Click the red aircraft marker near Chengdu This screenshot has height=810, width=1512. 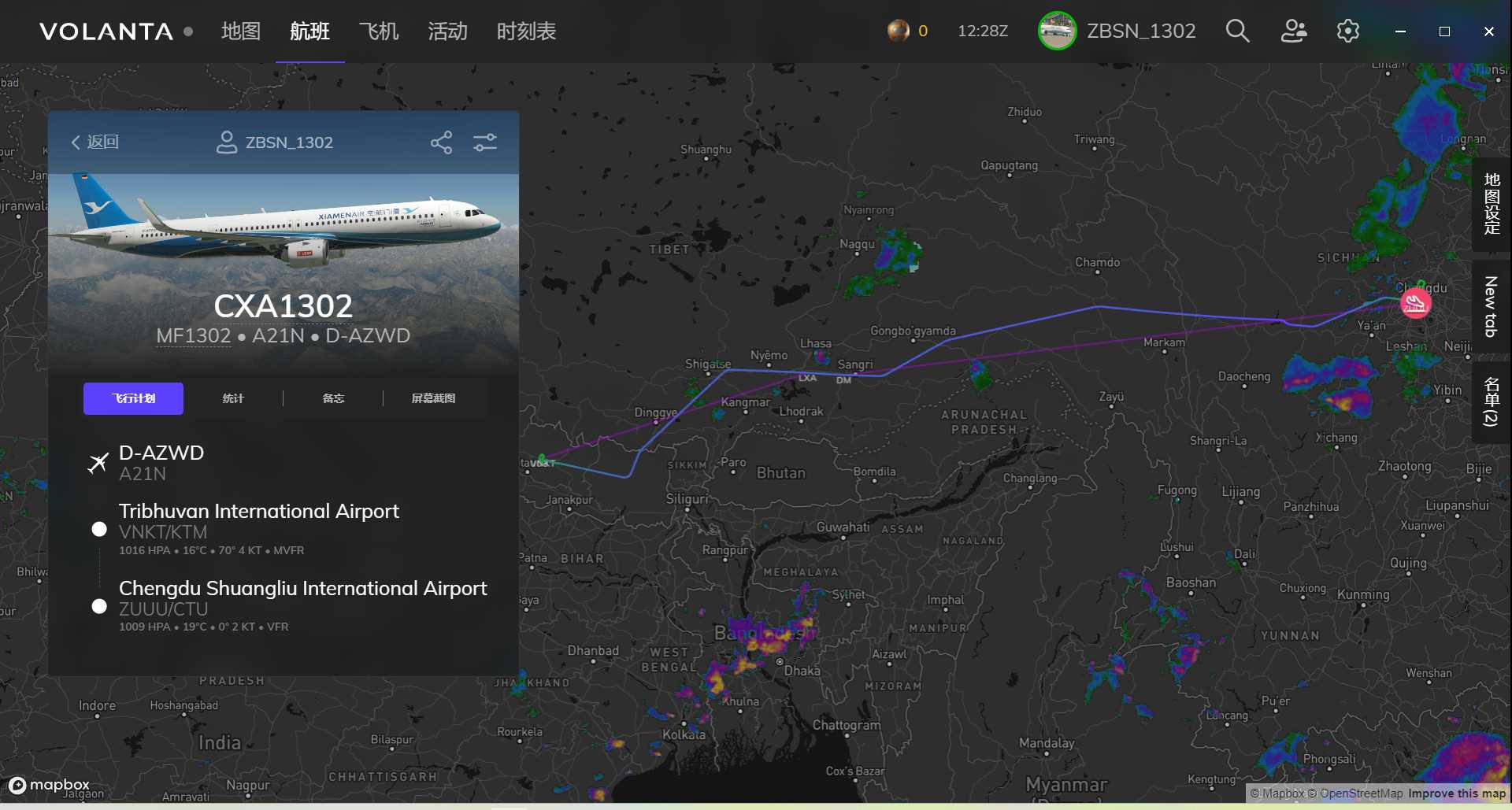tap(1415, 303)
